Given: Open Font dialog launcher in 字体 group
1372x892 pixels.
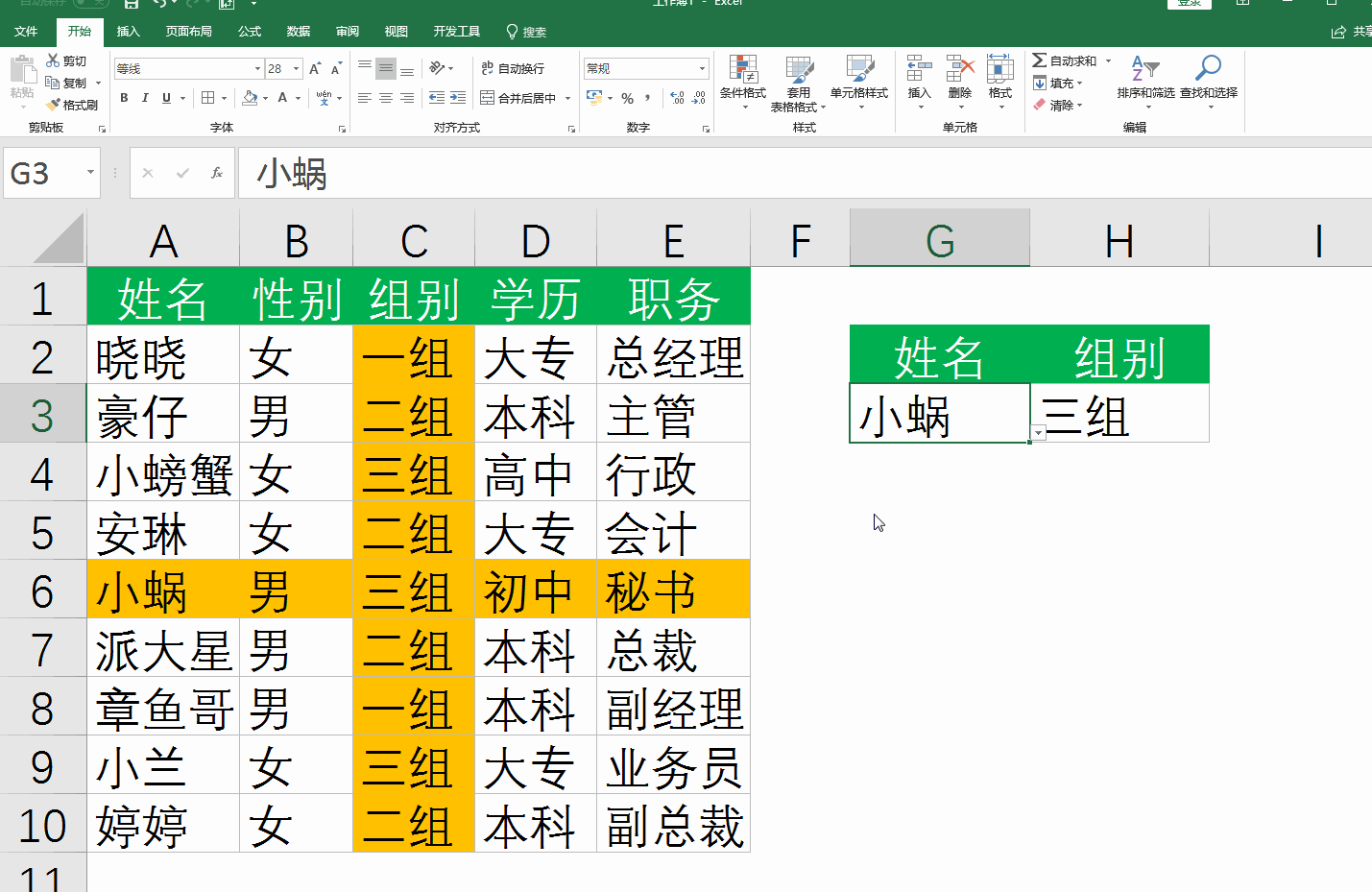Looking at the screenshot, I should tap(343, 129).
